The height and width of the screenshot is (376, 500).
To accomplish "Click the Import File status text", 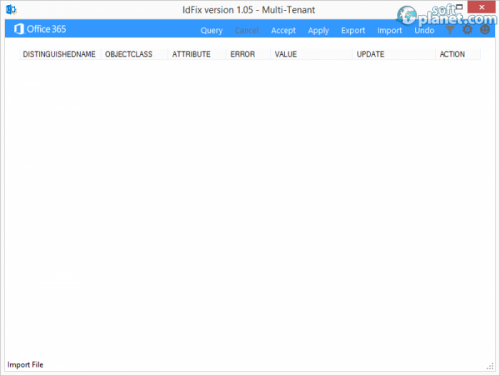I will coord(25,365).
